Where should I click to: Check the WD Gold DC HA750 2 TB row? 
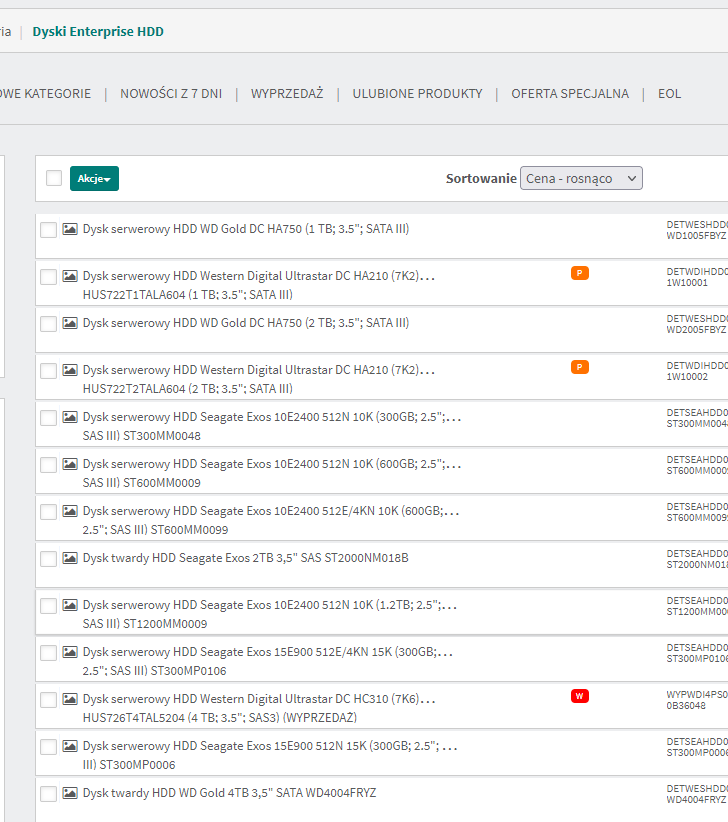pyautogui.click(x=49, y=323)
